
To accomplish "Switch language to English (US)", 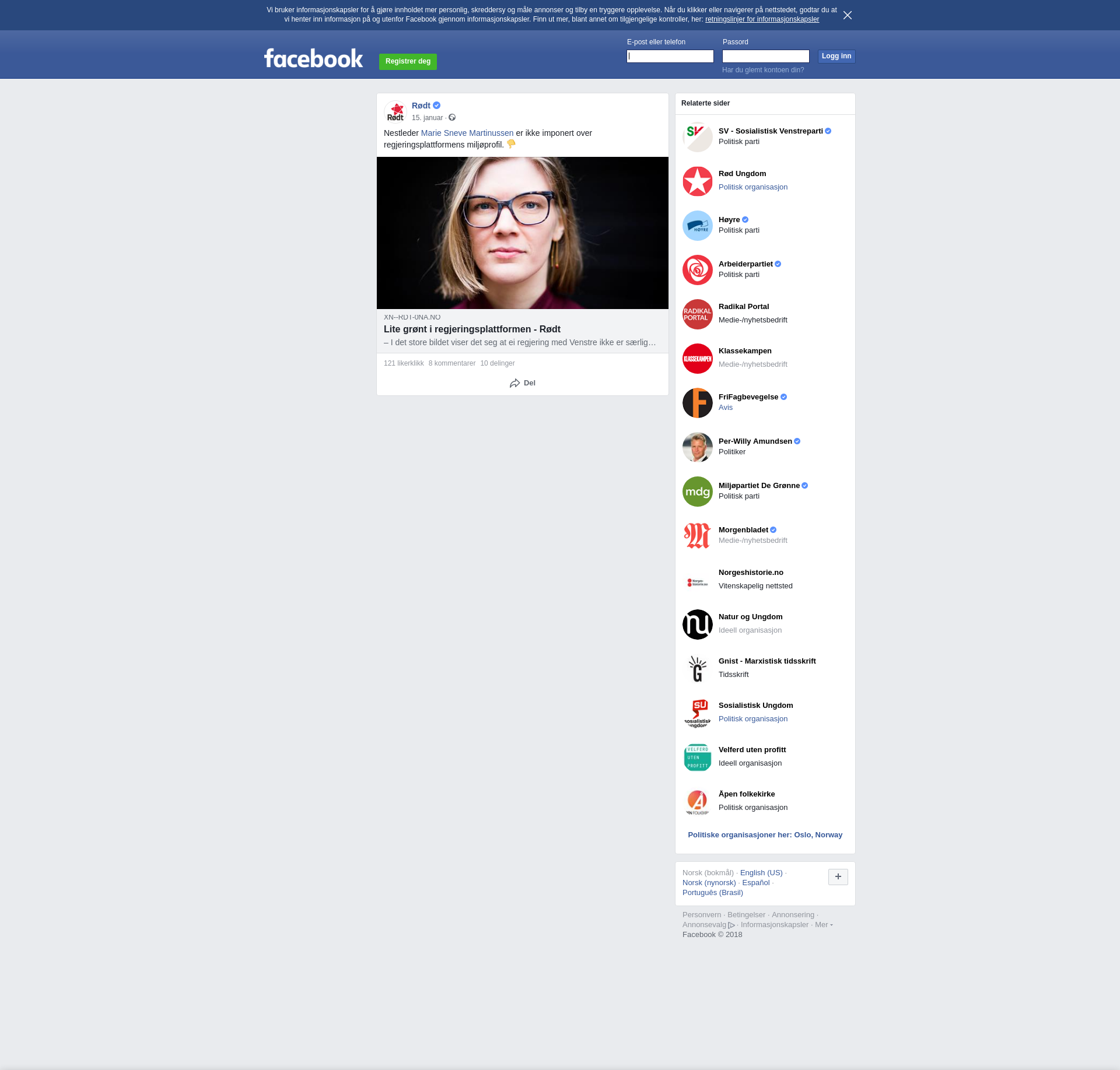I will 761,873.
